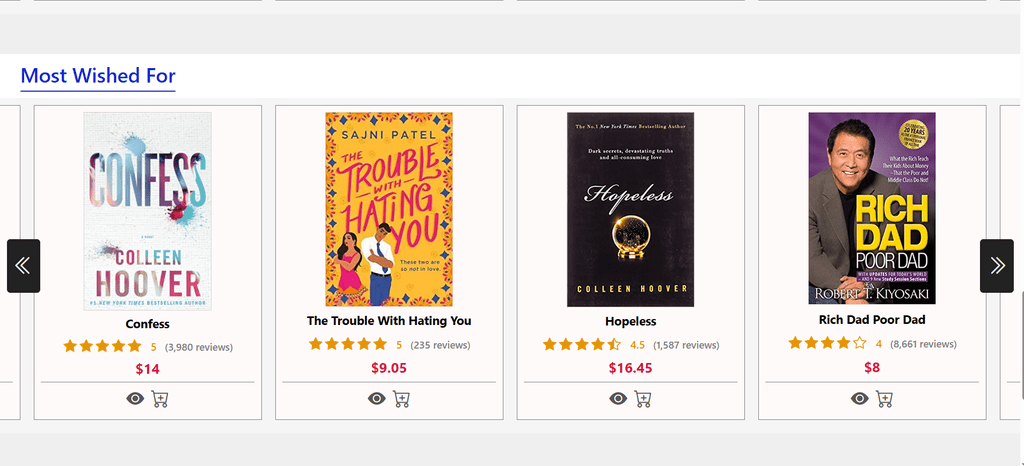Click the eye quick-view icon under Hopeless

tap(618, 399)
